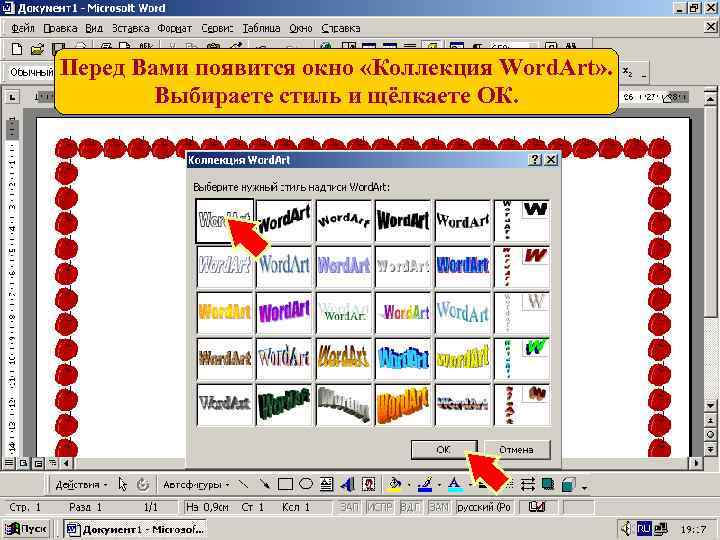Switch to Web Layout view button

coord(23,463)
